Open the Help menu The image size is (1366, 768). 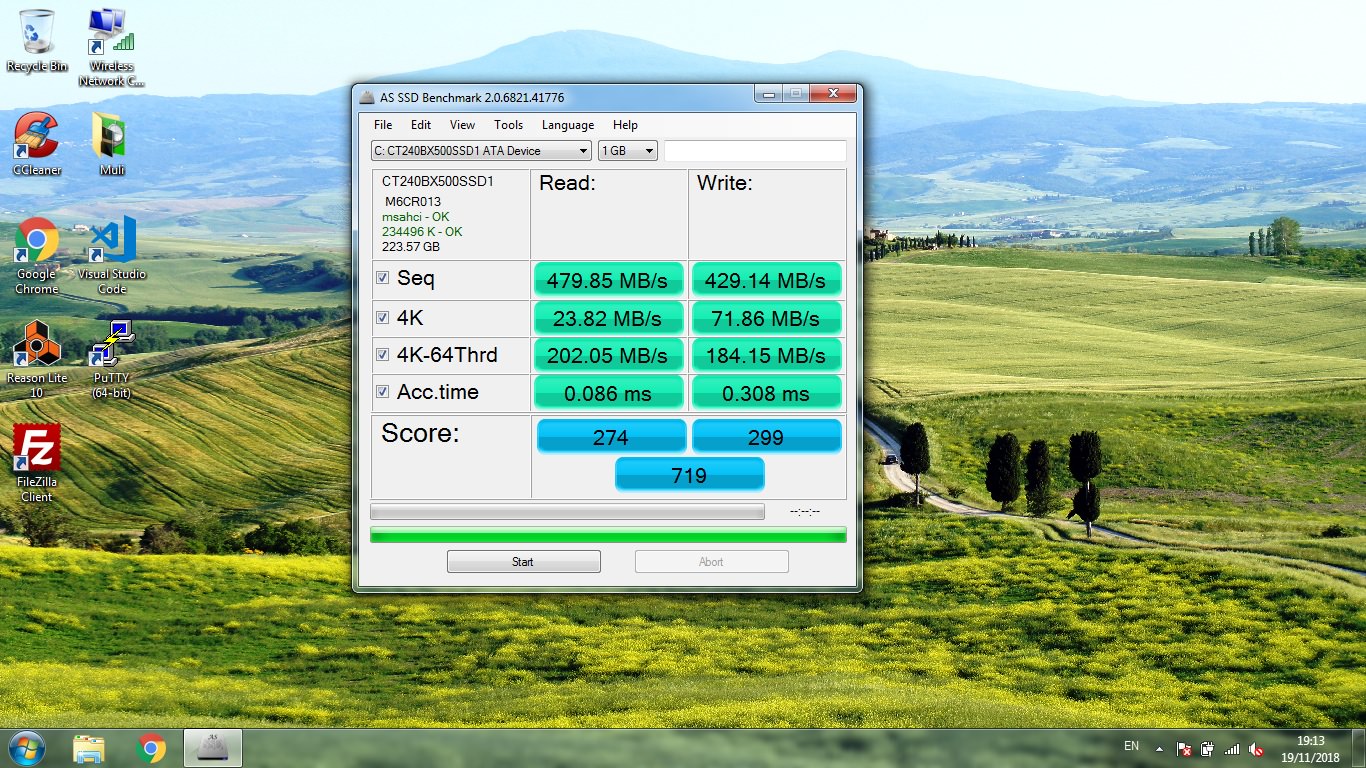[x=625, y=125]
